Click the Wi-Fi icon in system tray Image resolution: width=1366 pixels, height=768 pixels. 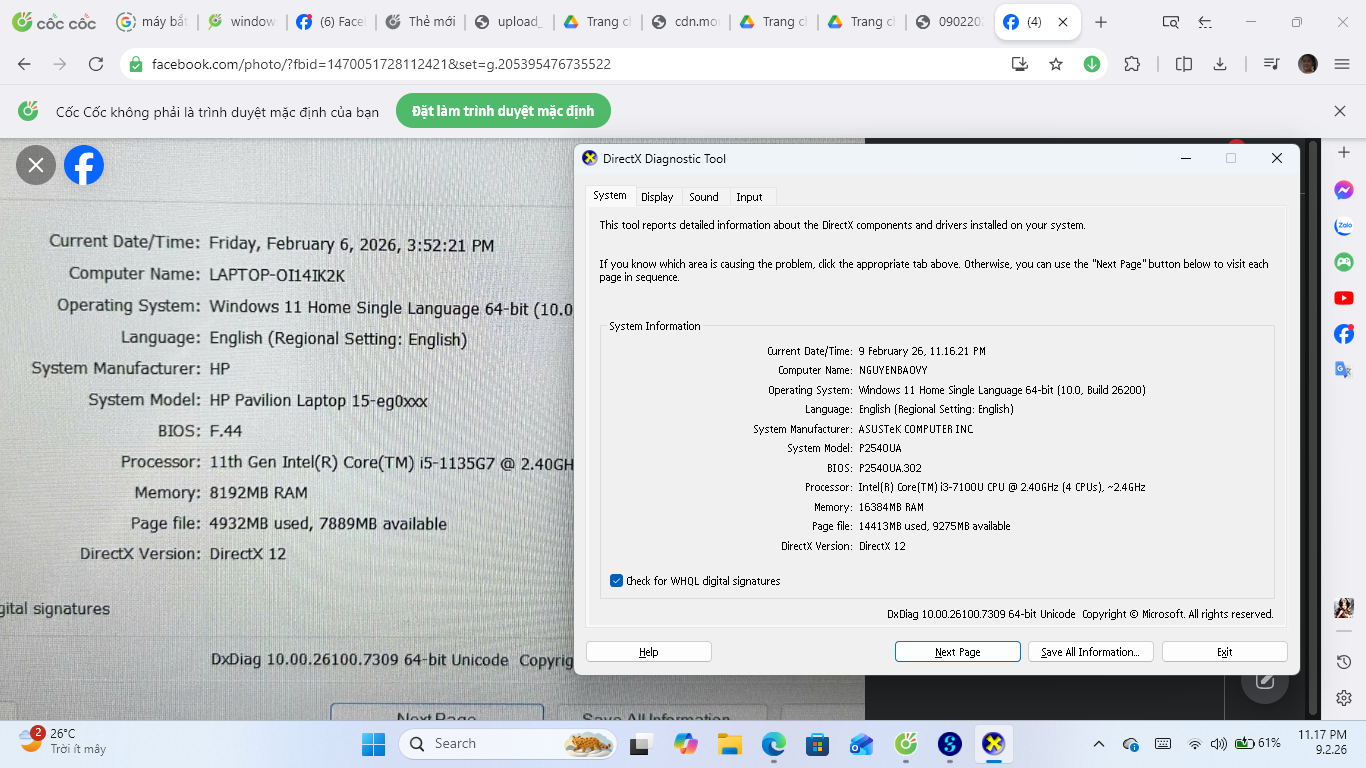click(x=1194, y=743)
